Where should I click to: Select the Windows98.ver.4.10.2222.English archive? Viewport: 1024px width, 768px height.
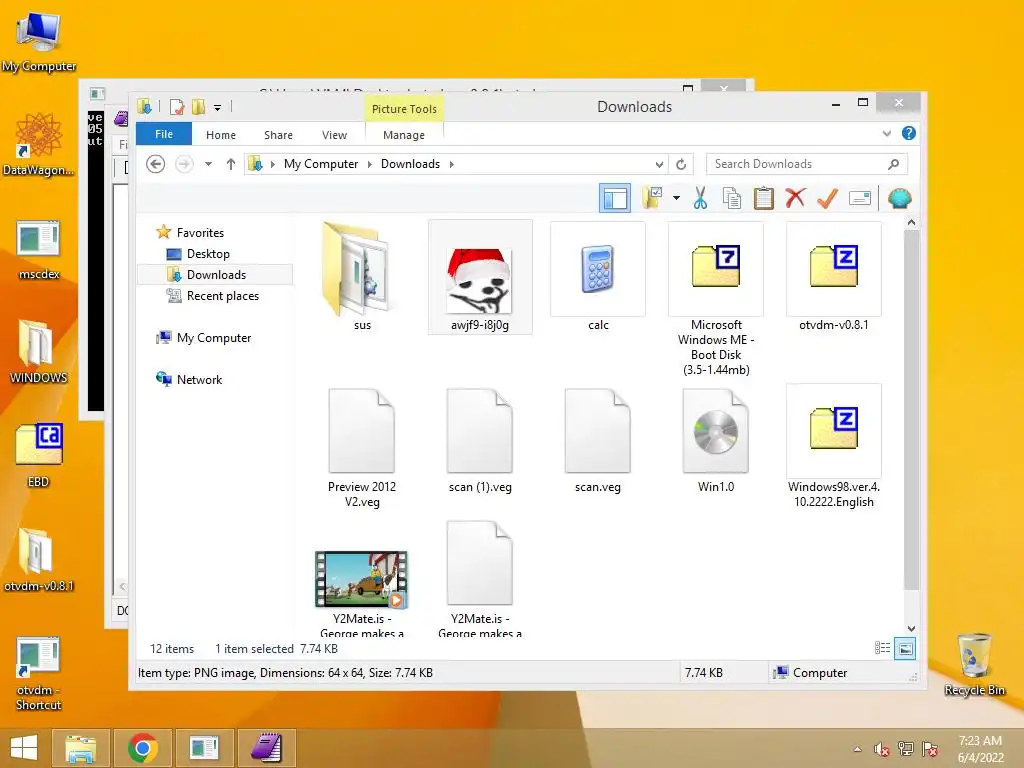pos(833,447)
